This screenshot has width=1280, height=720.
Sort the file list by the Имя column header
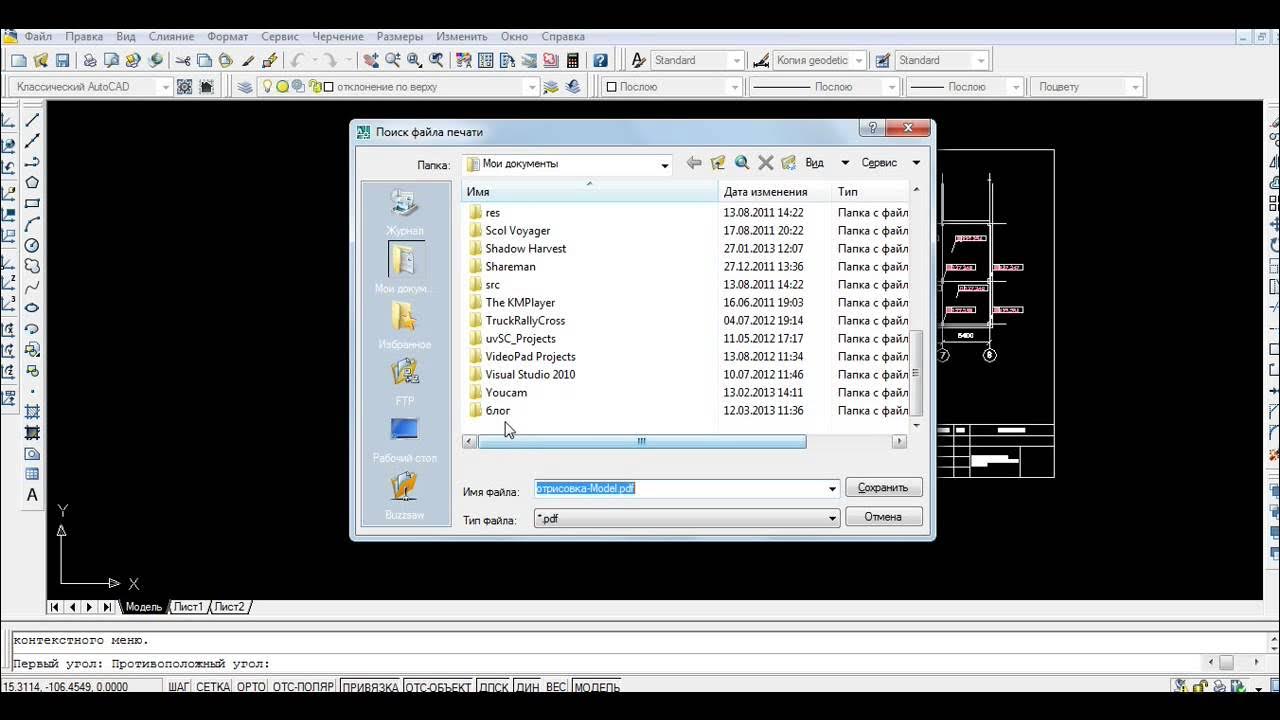tap(590, 191)
